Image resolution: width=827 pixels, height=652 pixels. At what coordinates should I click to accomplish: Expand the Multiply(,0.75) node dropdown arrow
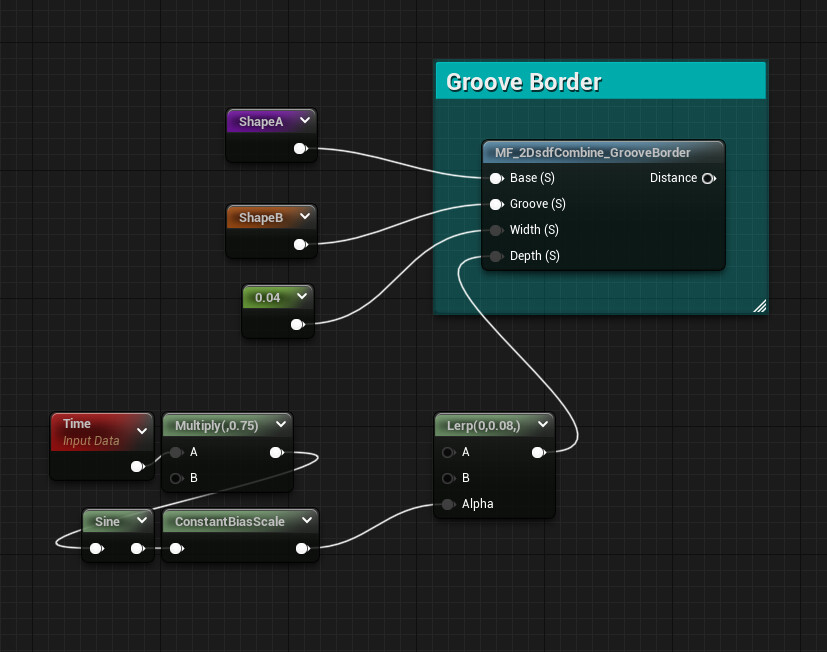click(x=280, y=425)
